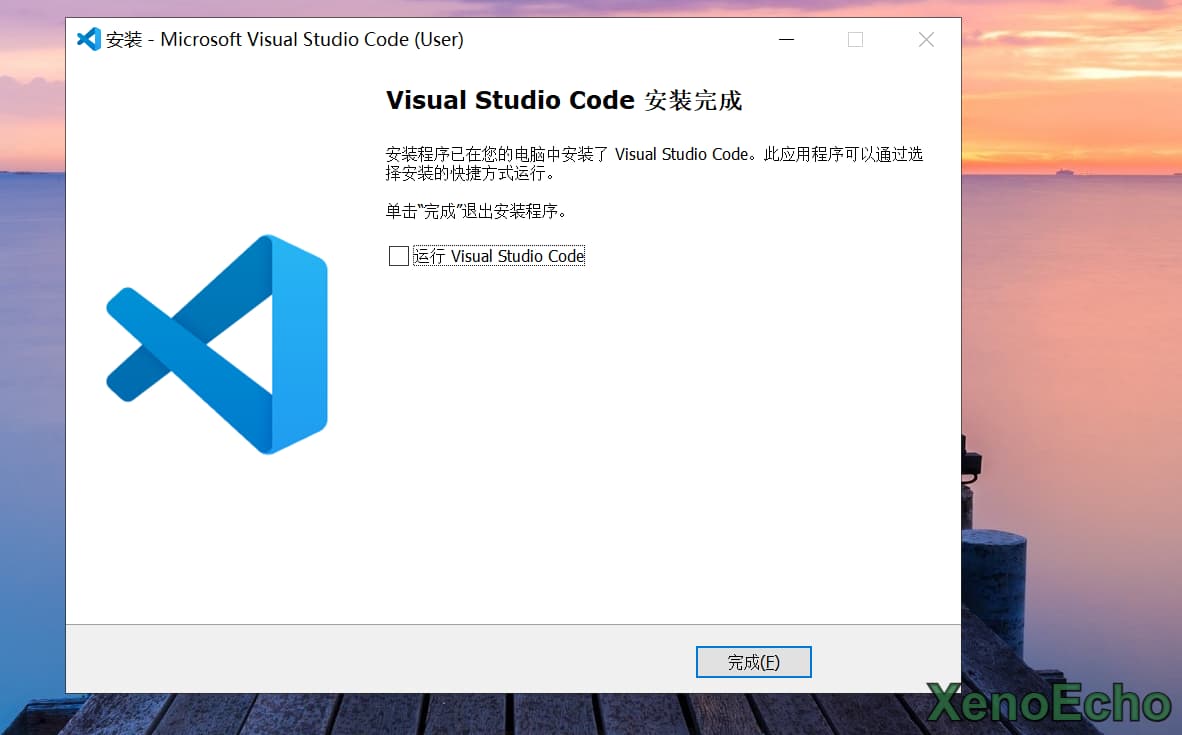1182x735 pixels.
Task: Enable the 运行 Visual Studio Code checkbox
Action: [x=399, y=256]
